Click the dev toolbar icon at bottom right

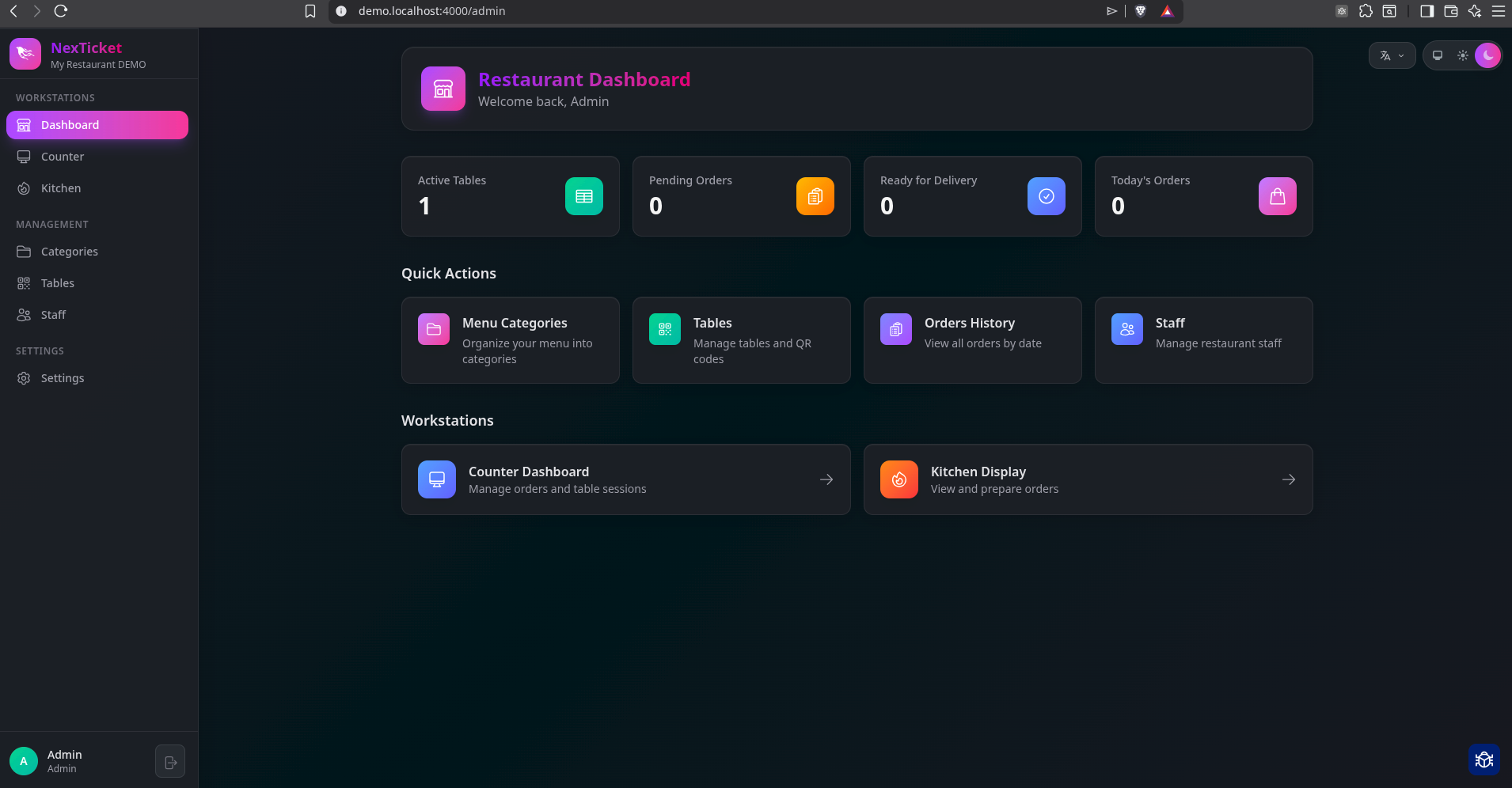coord(1484,759)
